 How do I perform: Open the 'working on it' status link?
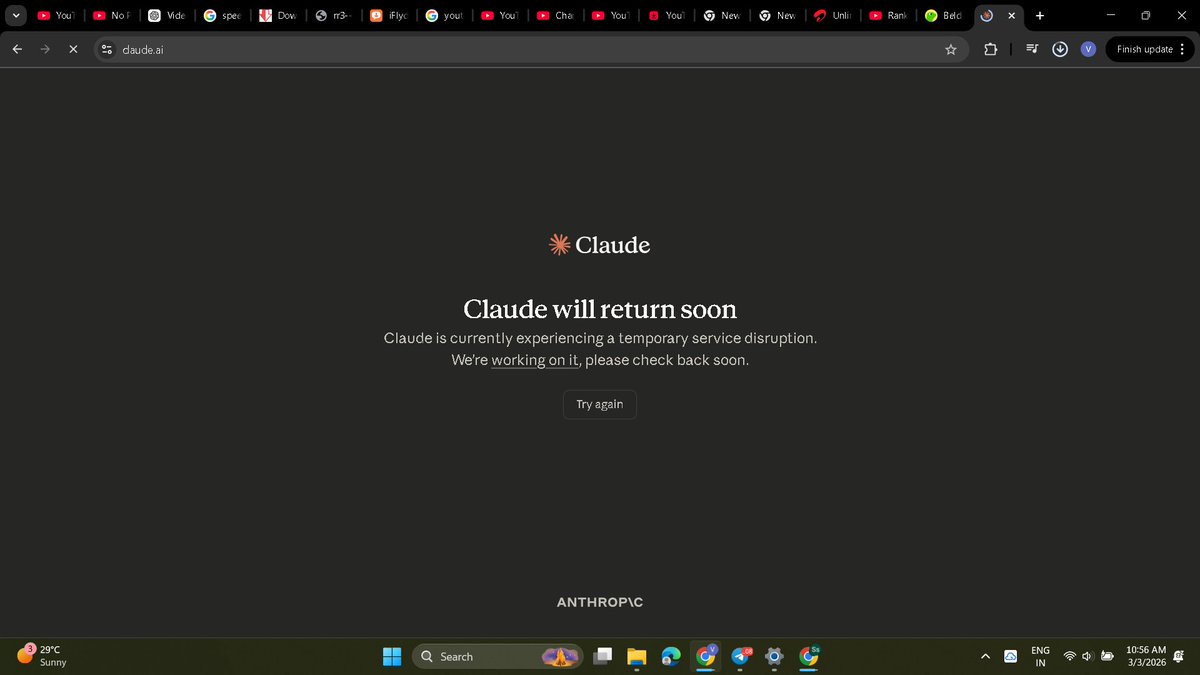tap(535, 360)
